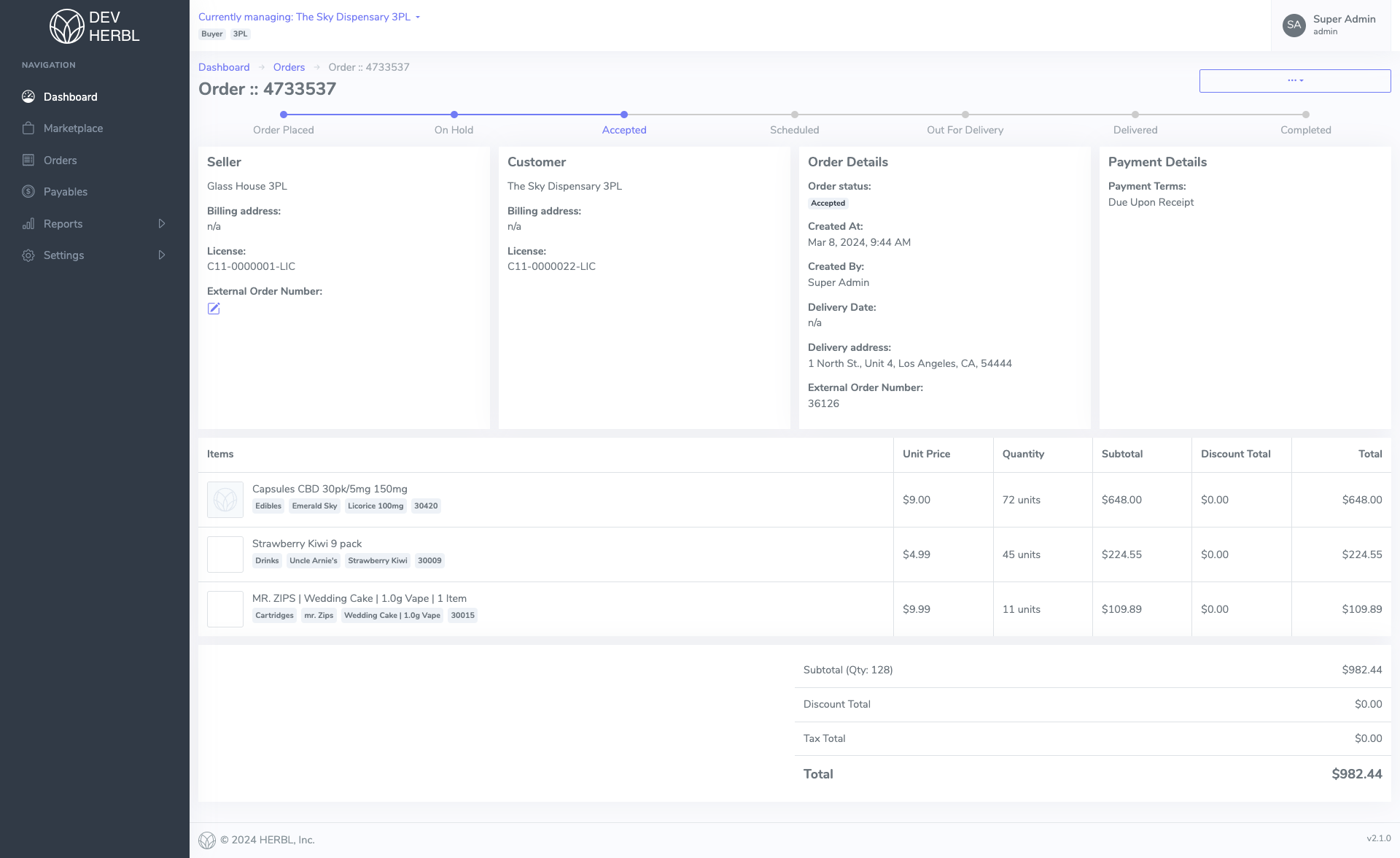The width and height of the screenshot is (1400, 858).
Task: Click the 30420 SKU tag
Action: [426, 506]
